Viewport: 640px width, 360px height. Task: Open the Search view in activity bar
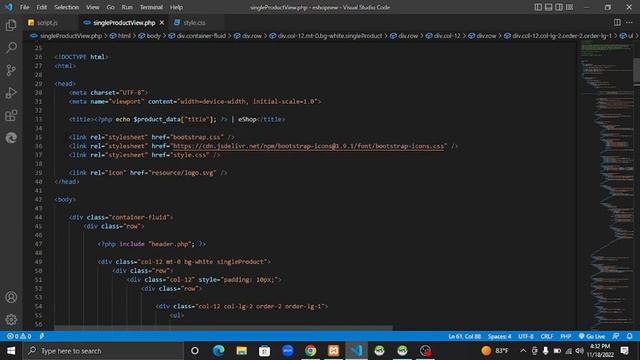(x=11, y=48)
